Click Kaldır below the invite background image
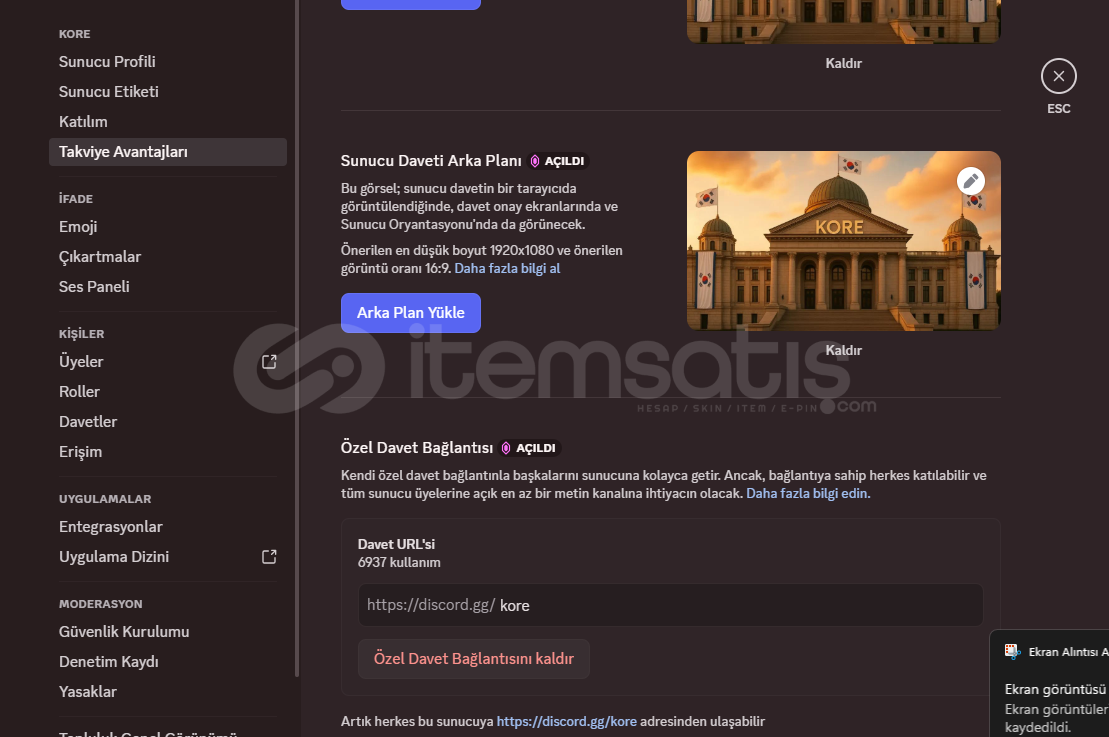 click(x=844, y=350)
